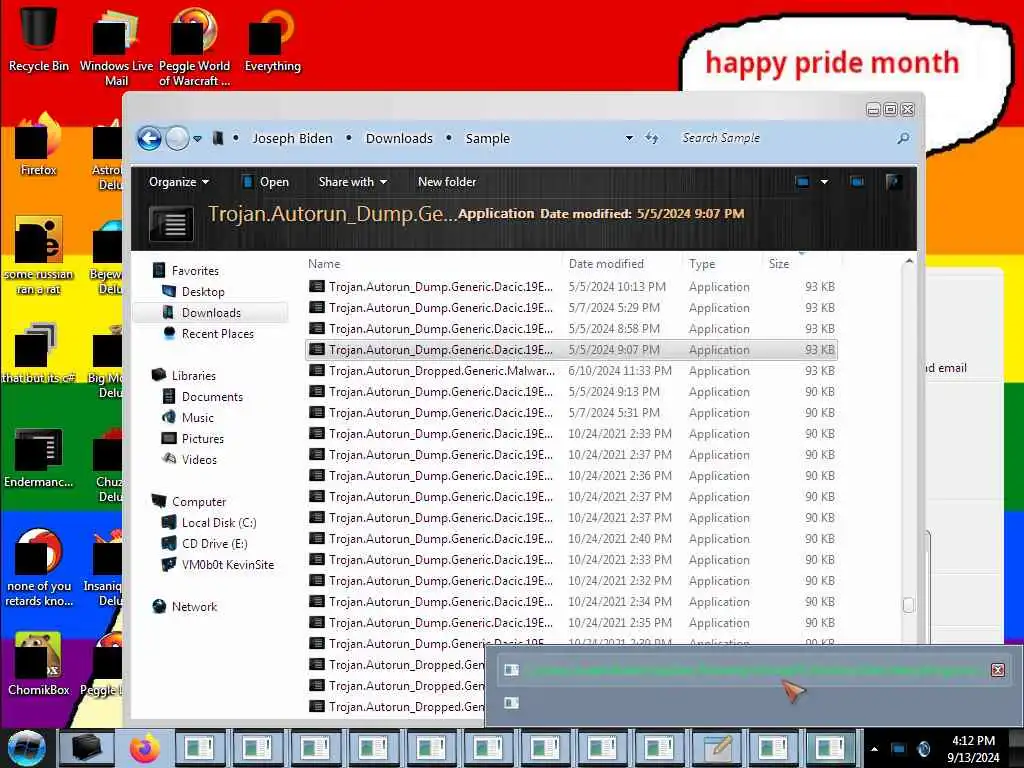Select the file modified 5/5/2024 9:13 PM
This screenshot has width=1024, height=768.
point(571,392)
